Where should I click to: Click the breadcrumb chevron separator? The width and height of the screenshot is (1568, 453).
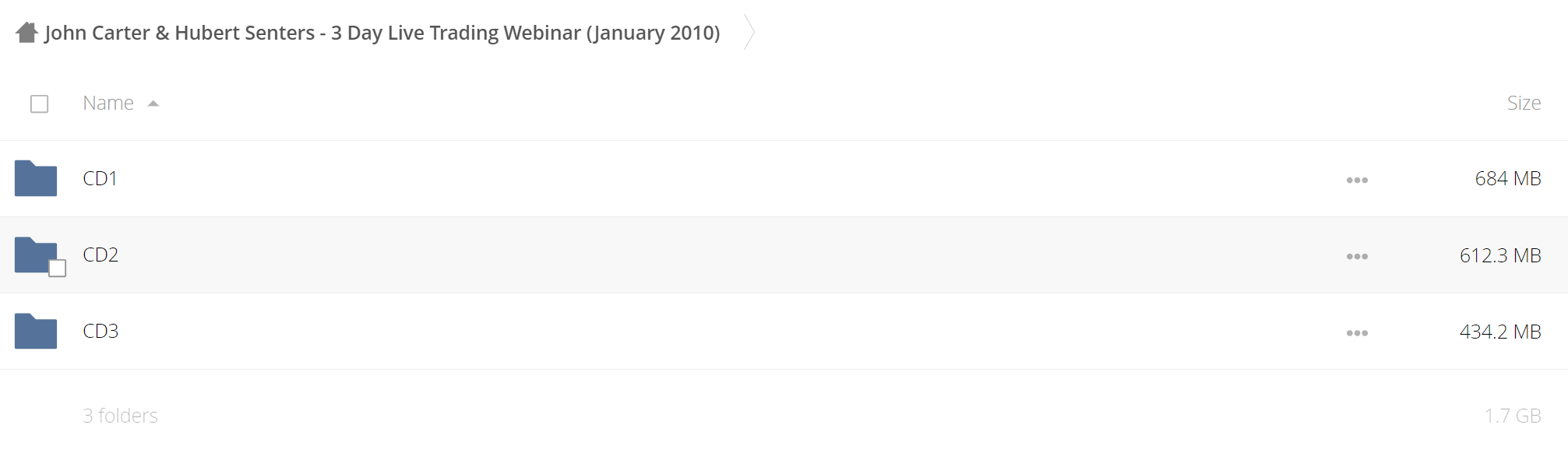click(x=749, y=32)
